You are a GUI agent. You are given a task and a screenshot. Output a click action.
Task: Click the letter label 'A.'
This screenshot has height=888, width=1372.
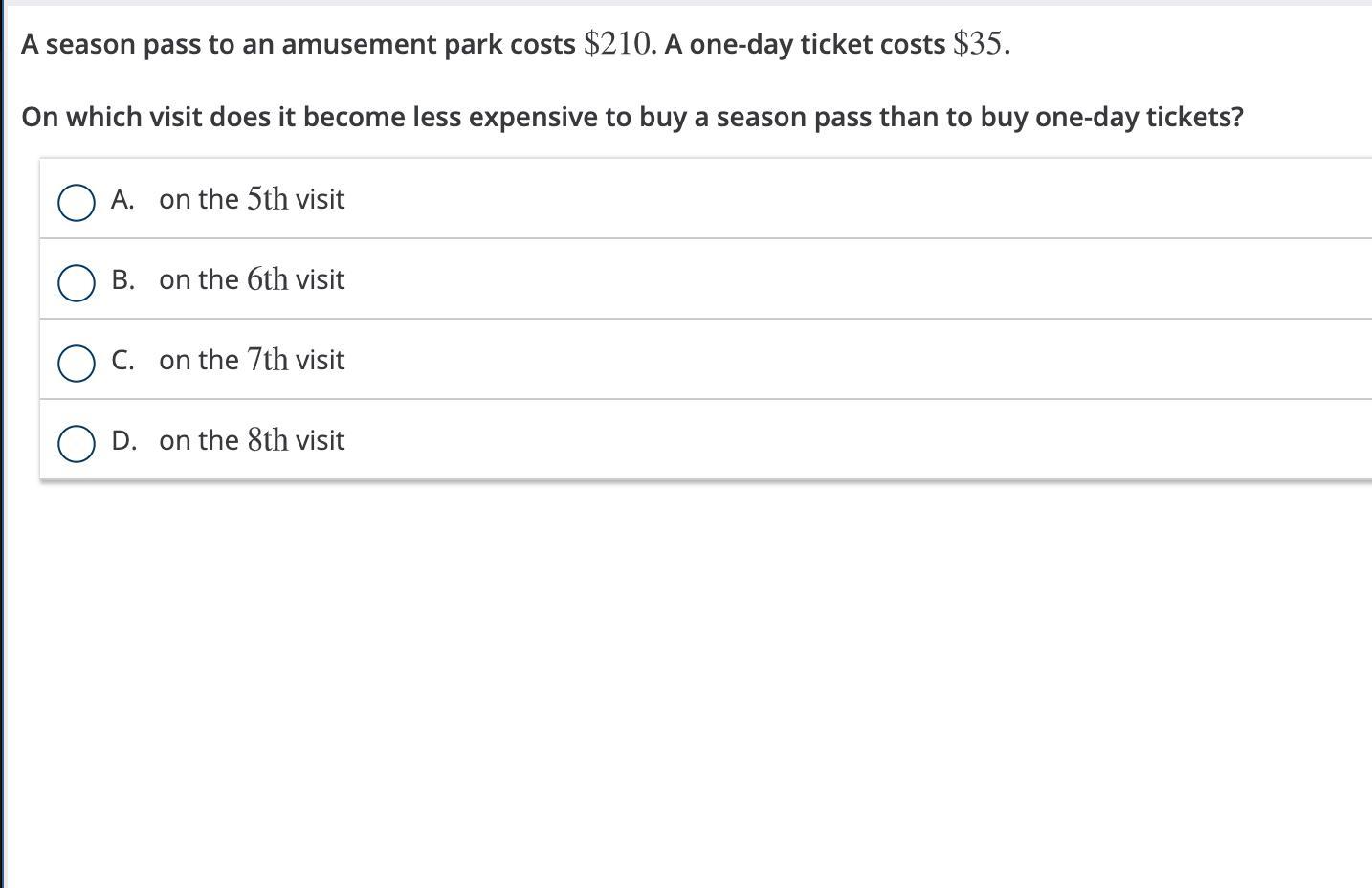click(122, 199)
